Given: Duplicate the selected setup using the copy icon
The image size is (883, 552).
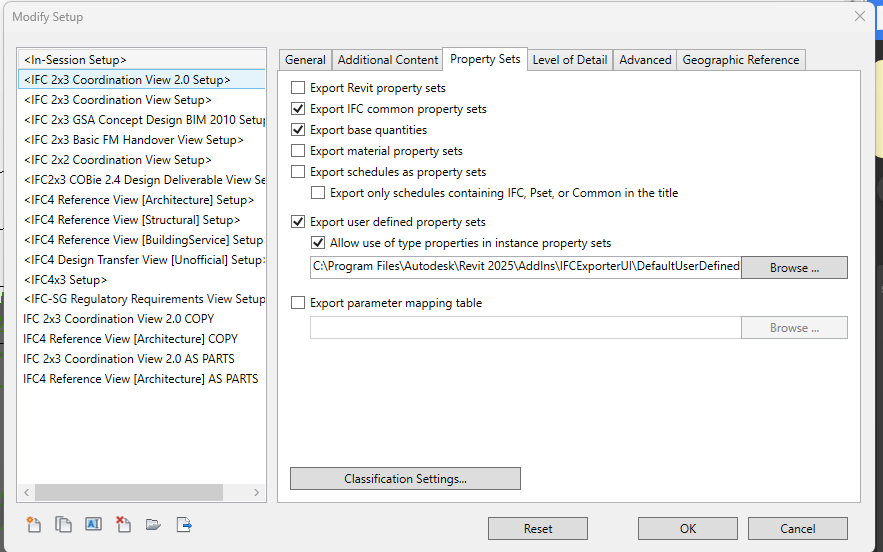Looking at the screenshot, I should click(x=63, y=524).
